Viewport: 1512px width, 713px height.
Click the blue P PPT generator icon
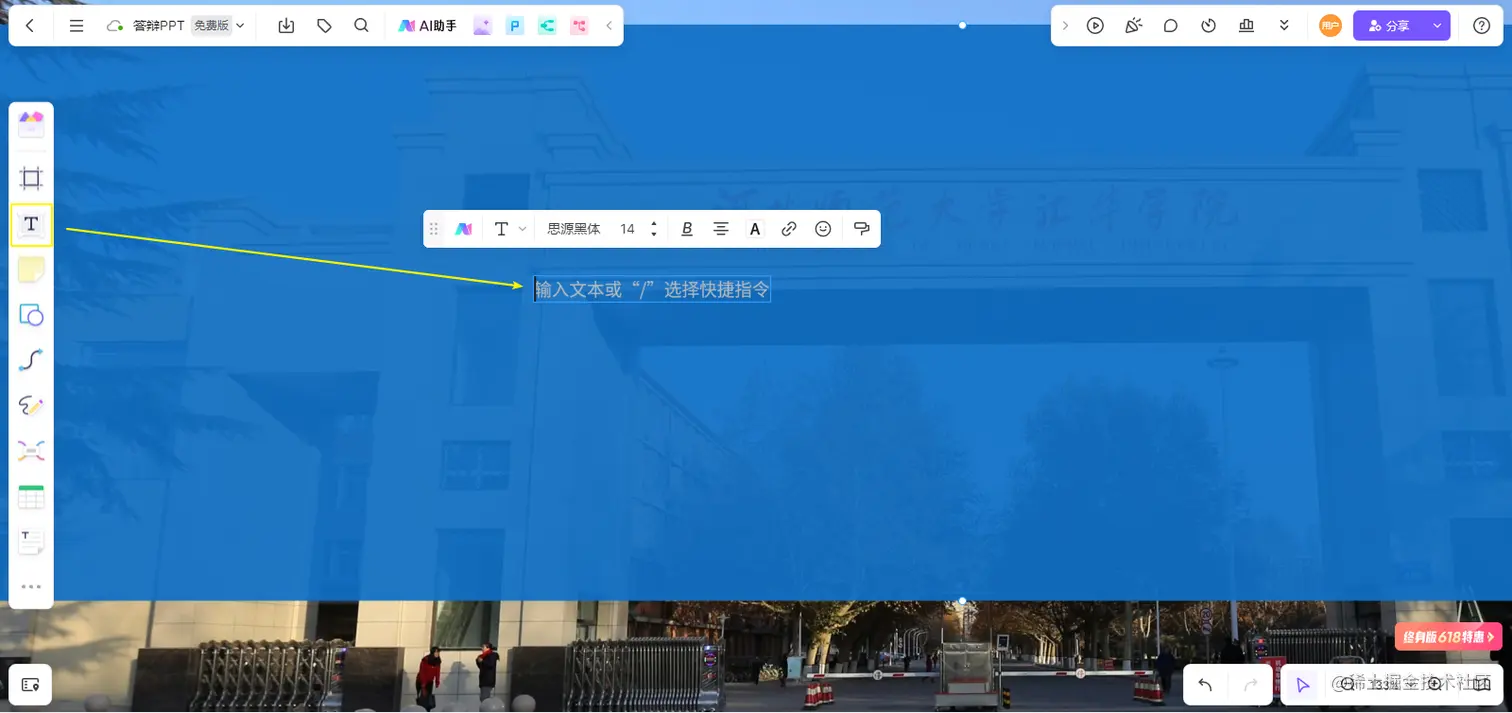(515, 26)
